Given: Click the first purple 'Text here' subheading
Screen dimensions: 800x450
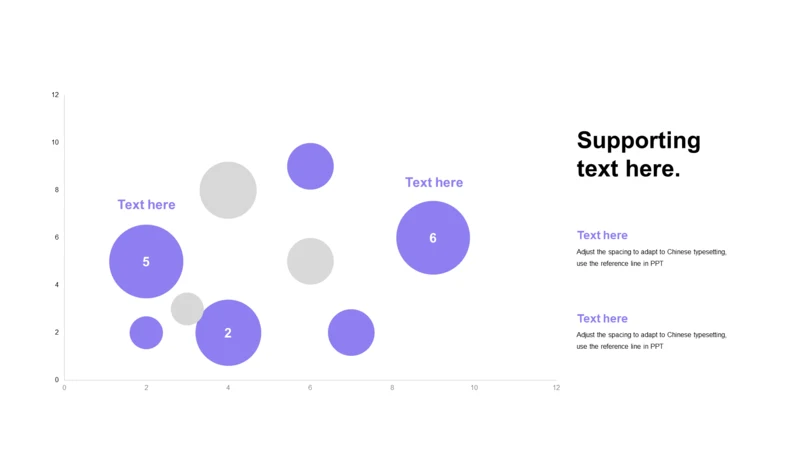Looking at the screenshot, I should (602, 235).
